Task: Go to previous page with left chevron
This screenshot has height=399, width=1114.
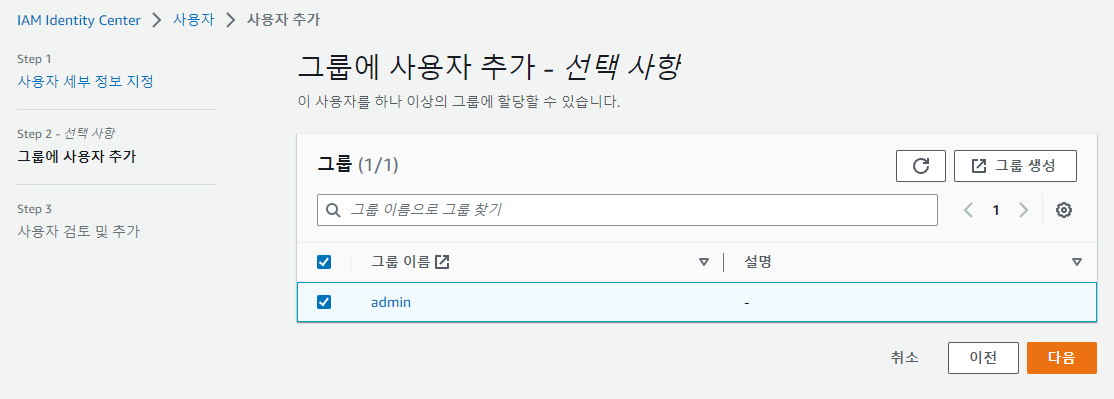Action: point(968,210)
